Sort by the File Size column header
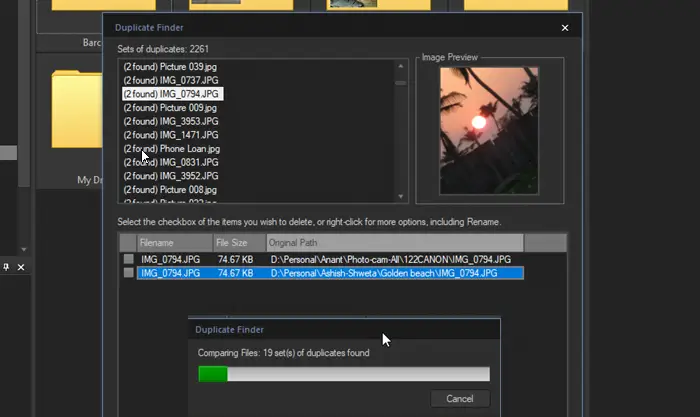This screenshot has height=417, width=700. point(240,243)
